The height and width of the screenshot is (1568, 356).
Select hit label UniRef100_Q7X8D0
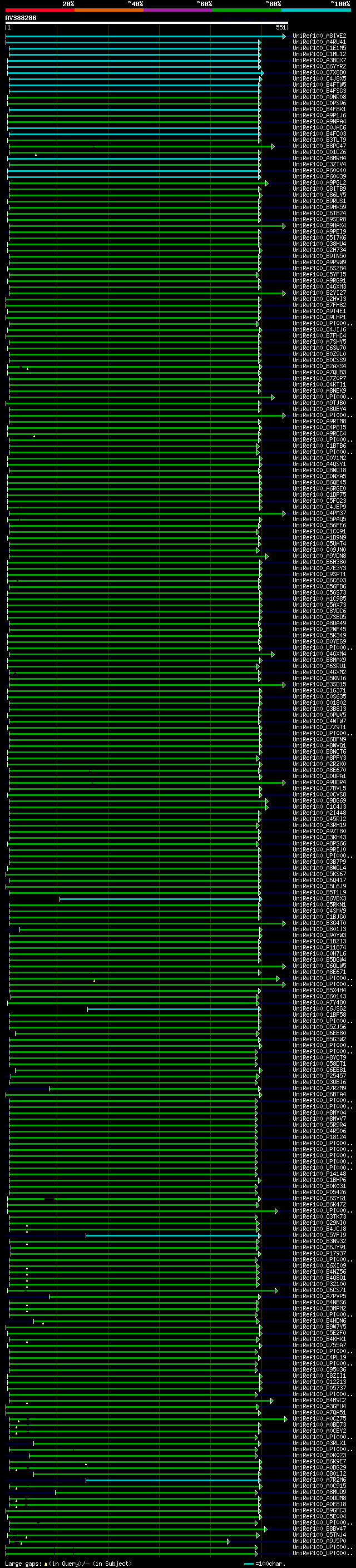[x=319, y=72]
